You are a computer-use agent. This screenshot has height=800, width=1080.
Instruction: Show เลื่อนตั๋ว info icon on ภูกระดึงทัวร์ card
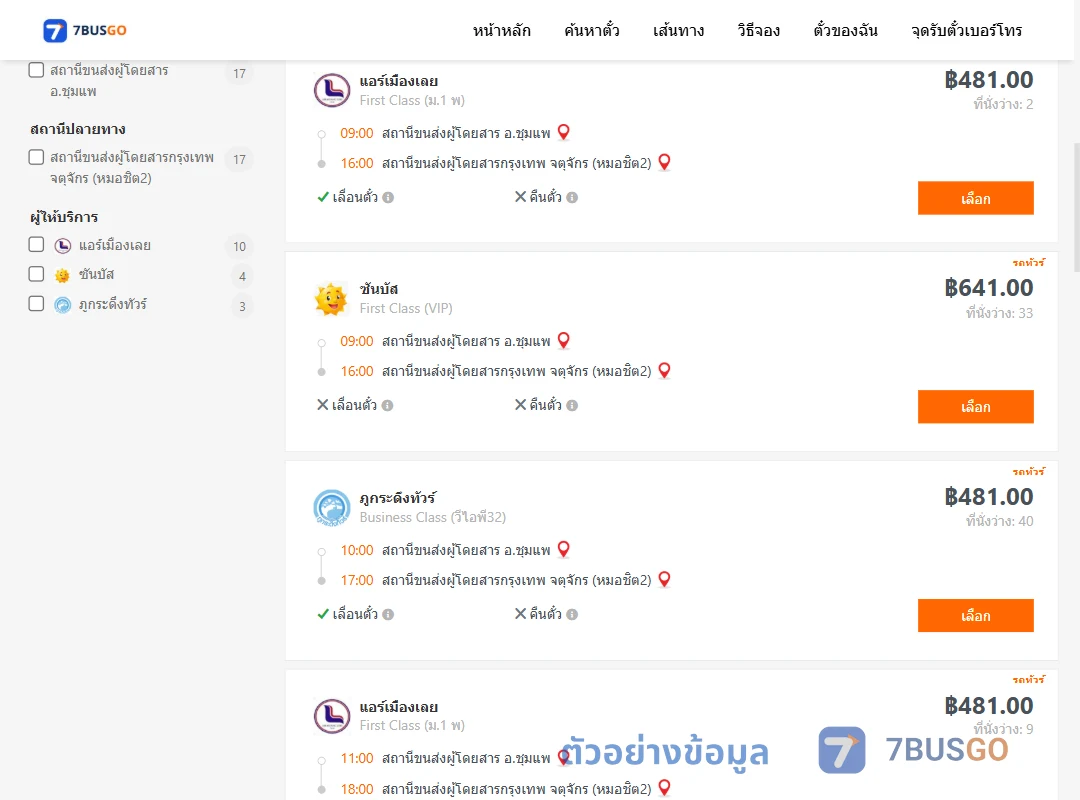pos(388,615)
